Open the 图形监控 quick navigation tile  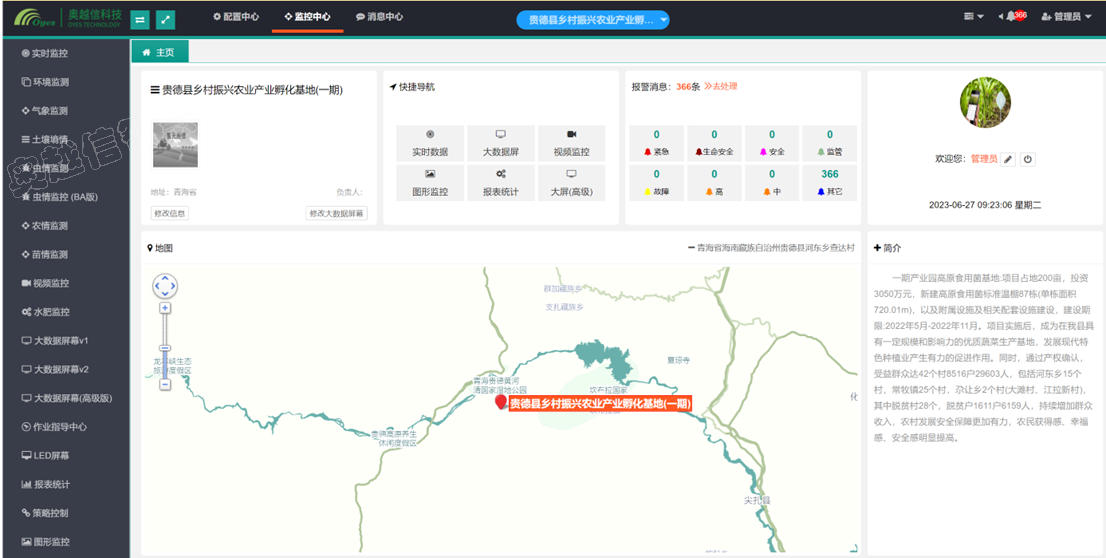(430, 183)
